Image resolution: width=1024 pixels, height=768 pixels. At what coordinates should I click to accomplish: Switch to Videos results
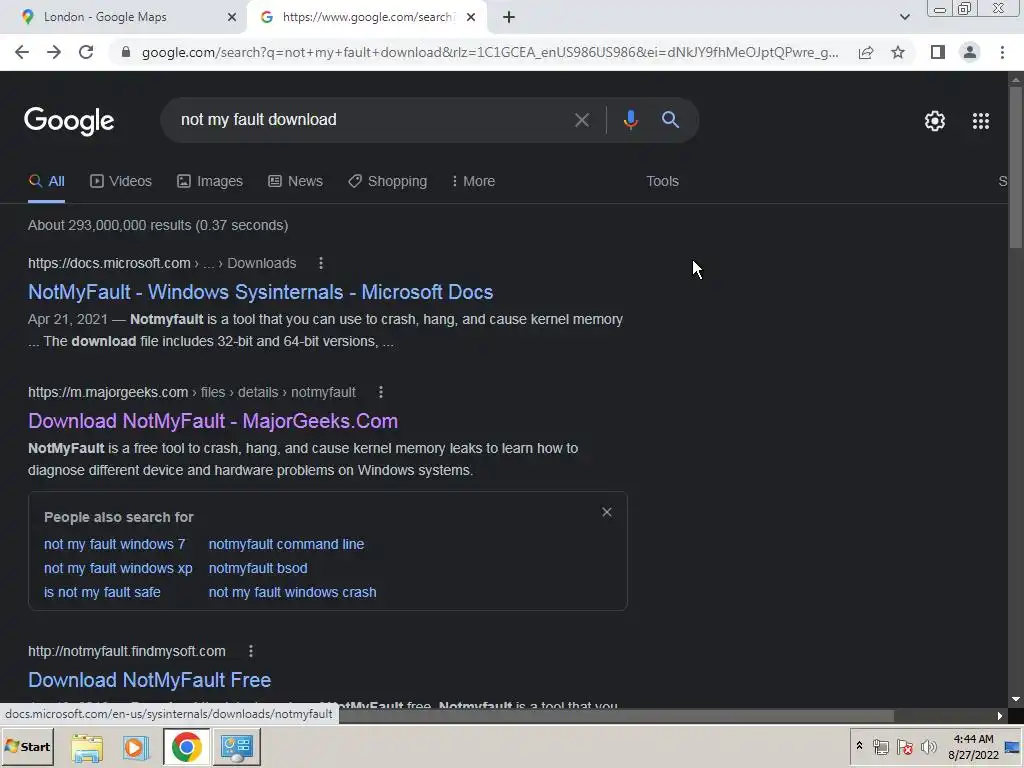[121, 182]
